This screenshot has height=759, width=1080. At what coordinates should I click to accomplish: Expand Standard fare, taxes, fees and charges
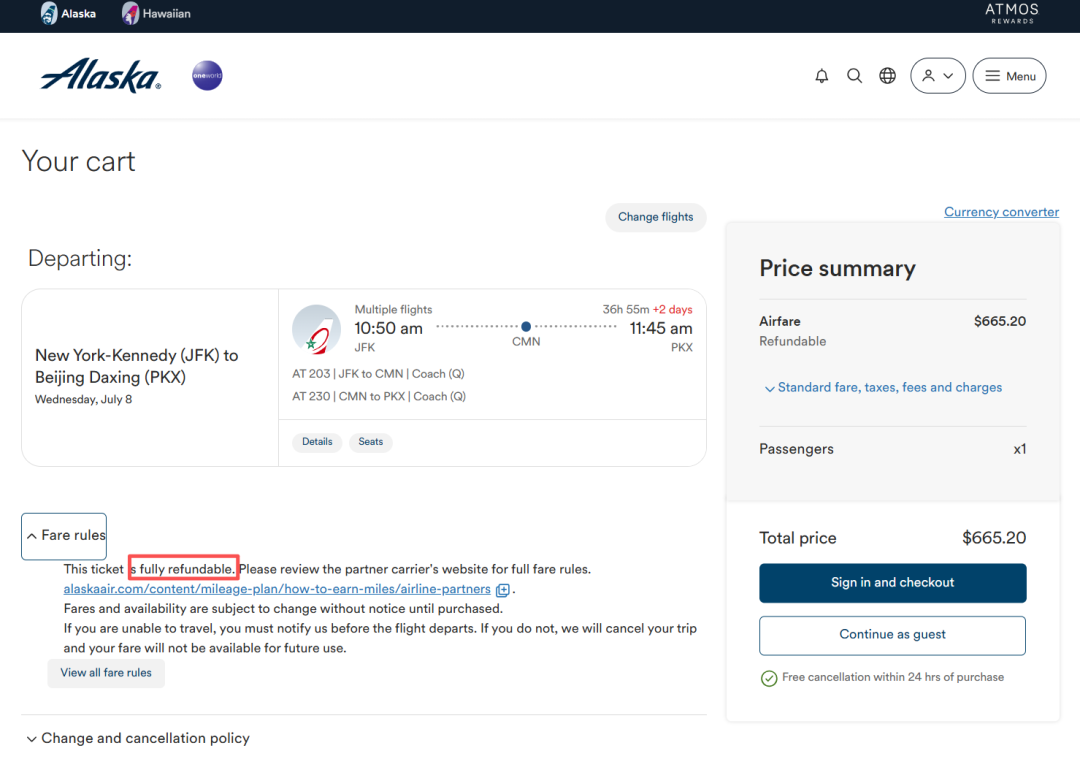point(882,388)
